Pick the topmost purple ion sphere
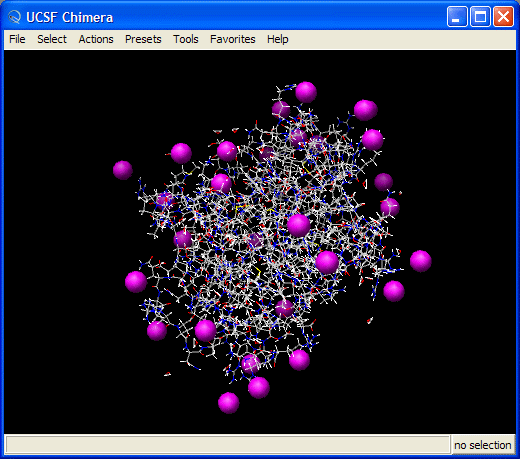The height and width of the screenshot is (459, 520). tap(306, 92)
